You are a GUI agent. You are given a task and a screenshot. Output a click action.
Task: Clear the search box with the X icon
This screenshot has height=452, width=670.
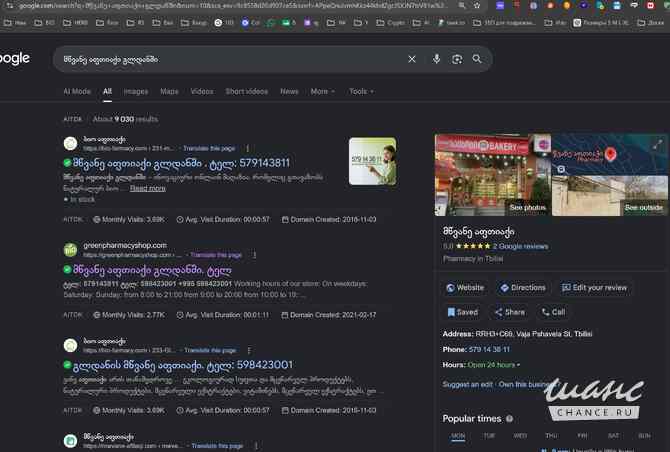(412, 59)
